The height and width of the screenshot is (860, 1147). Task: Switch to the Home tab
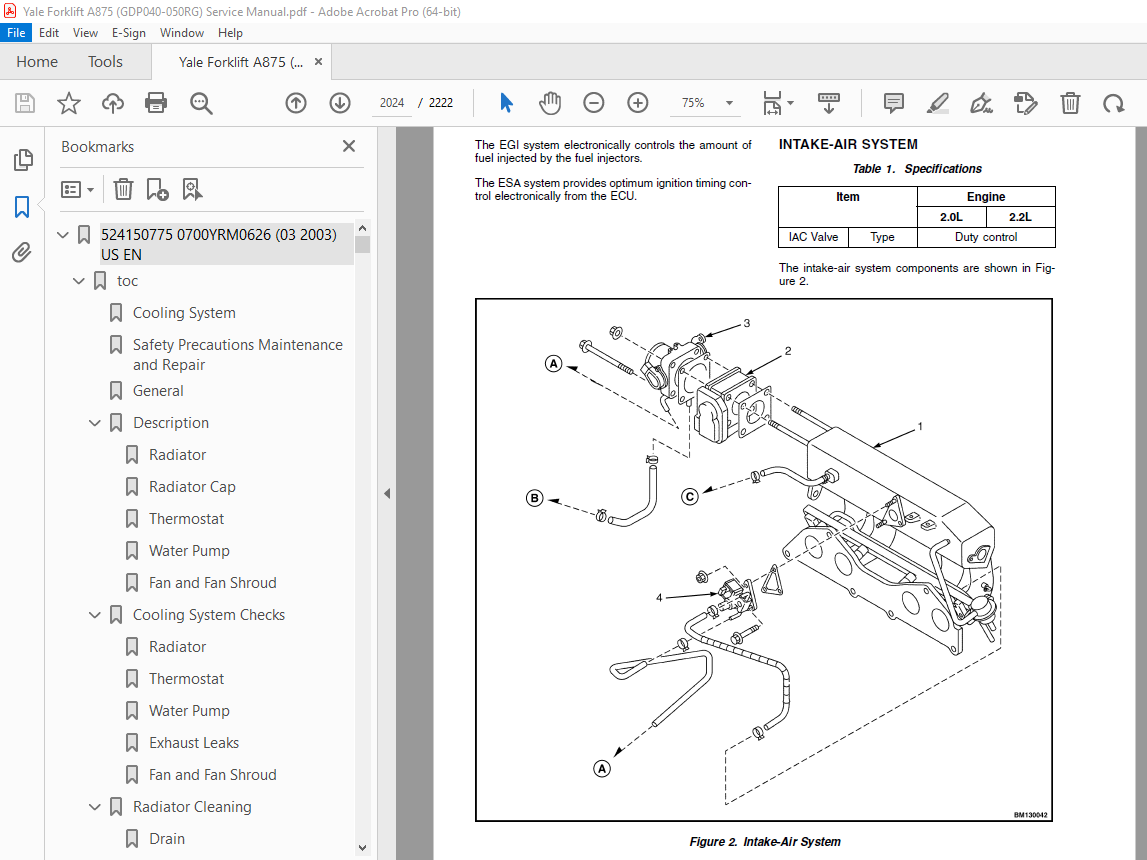point(37,61)
